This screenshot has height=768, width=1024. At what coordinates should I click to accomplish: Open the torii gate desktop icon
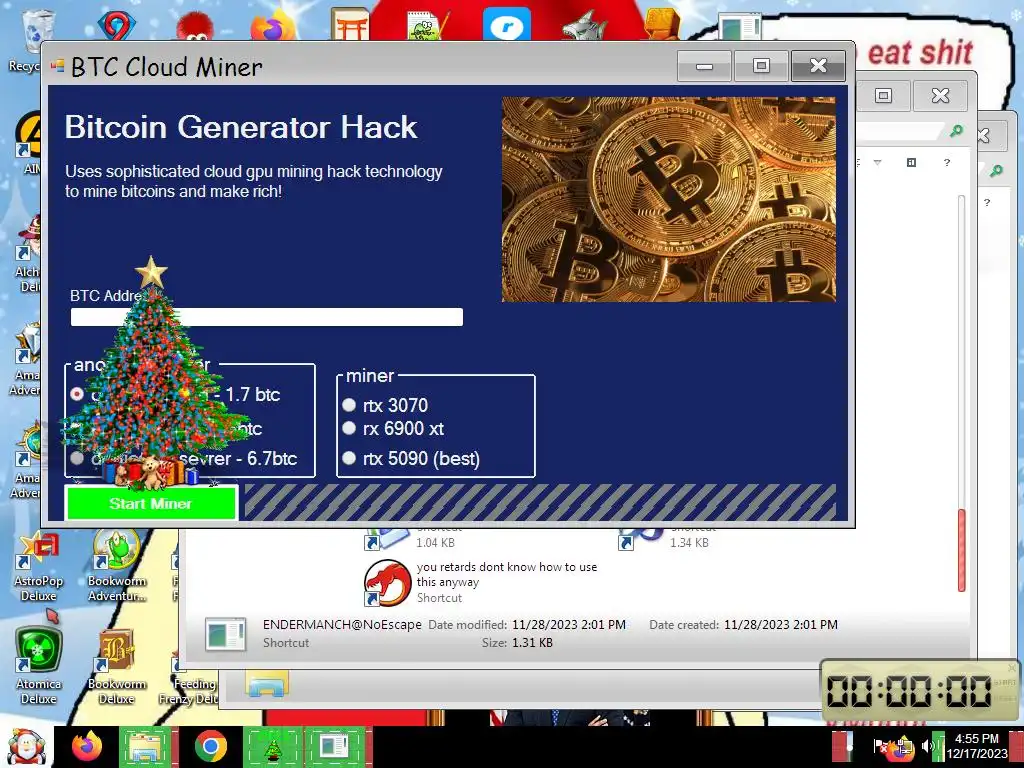(350, 25)
